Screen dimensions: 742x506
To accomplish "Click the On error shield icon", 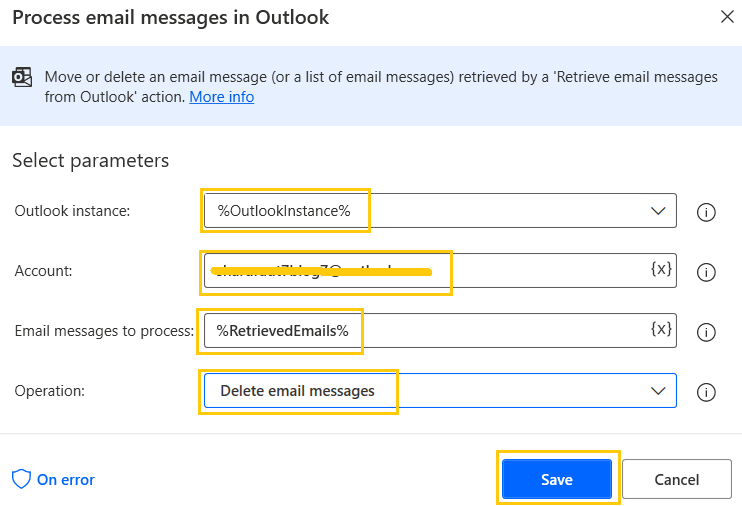I will (21, 479).
